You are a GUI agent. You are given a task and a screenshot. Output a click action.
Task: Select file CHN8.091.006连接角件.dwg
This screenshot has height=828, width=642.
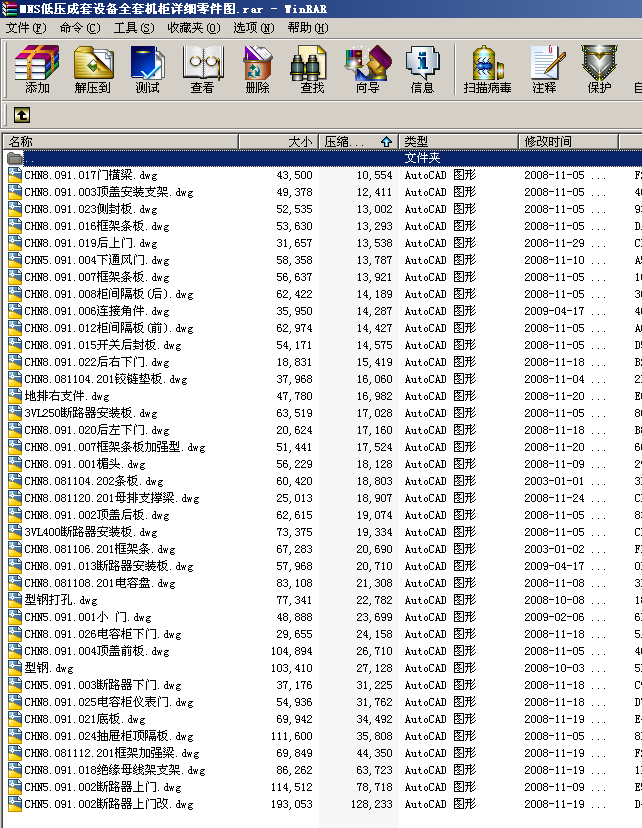97,311
